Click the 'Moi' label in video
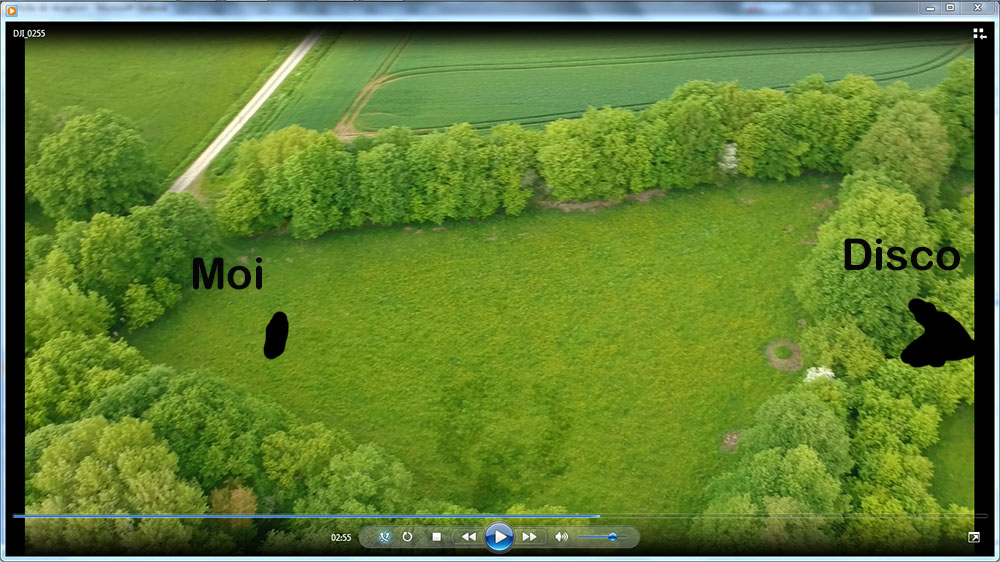1000x562 pixels. (227, 274)
